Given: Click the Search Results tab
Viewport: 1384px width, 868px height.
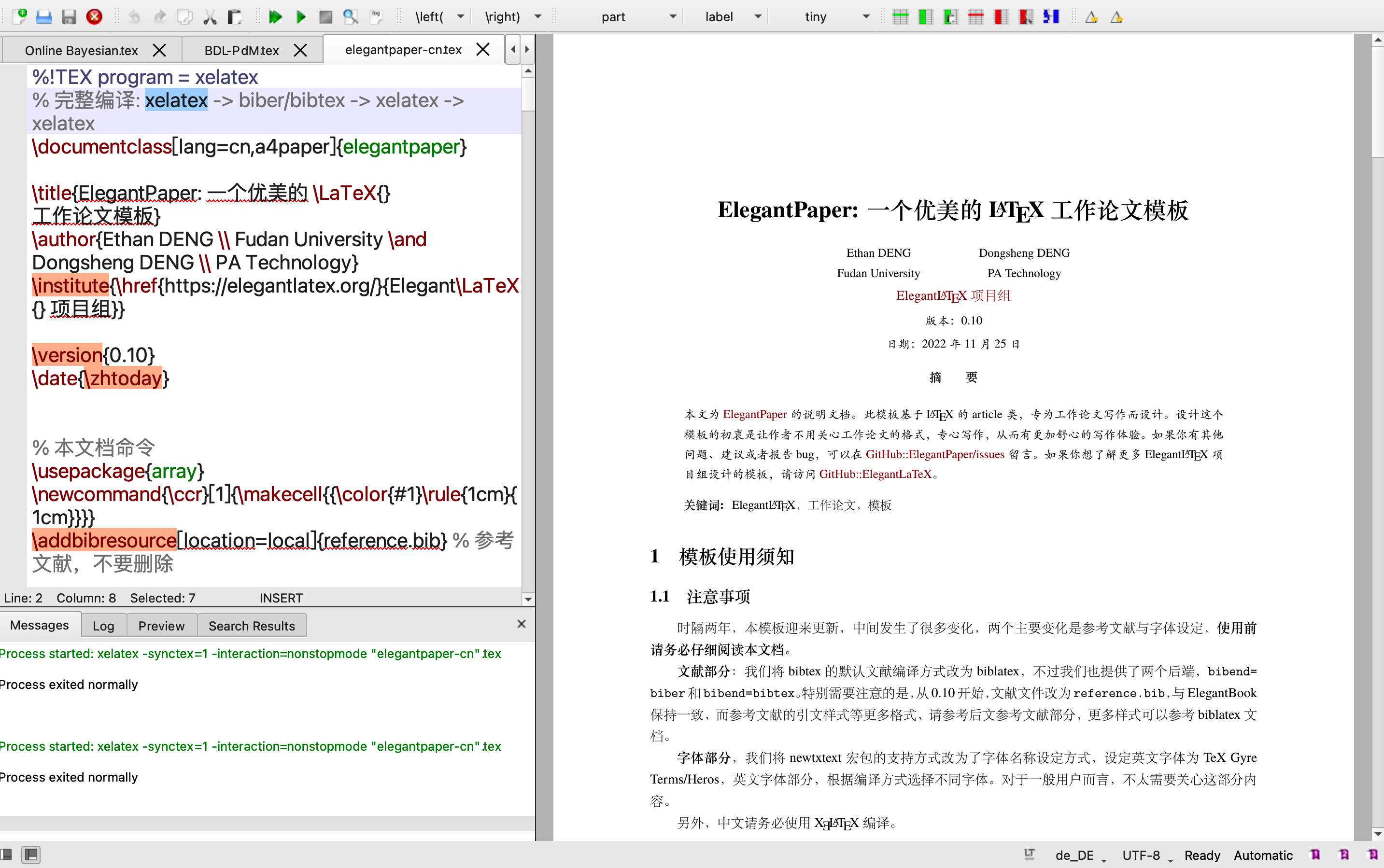Looking at the screenshot, I should (x=252, y=626).
